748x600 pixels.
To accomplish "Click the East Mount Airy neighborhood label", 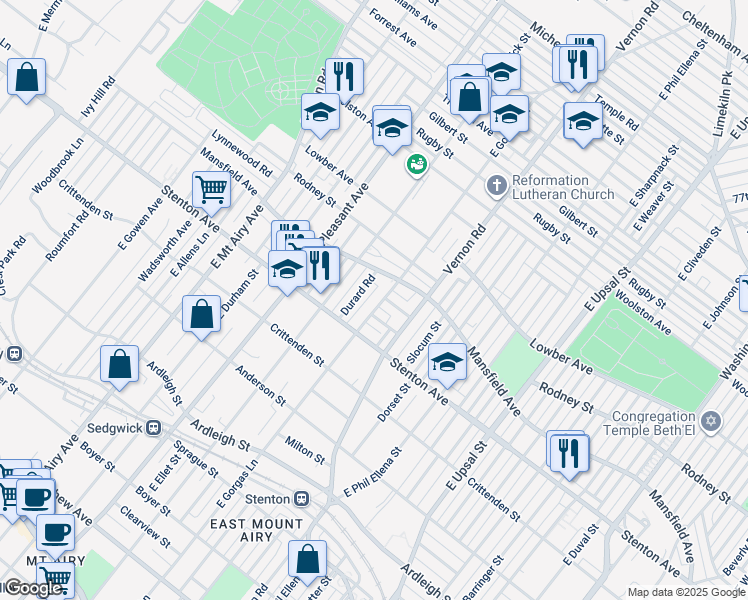I will point(258,524).
